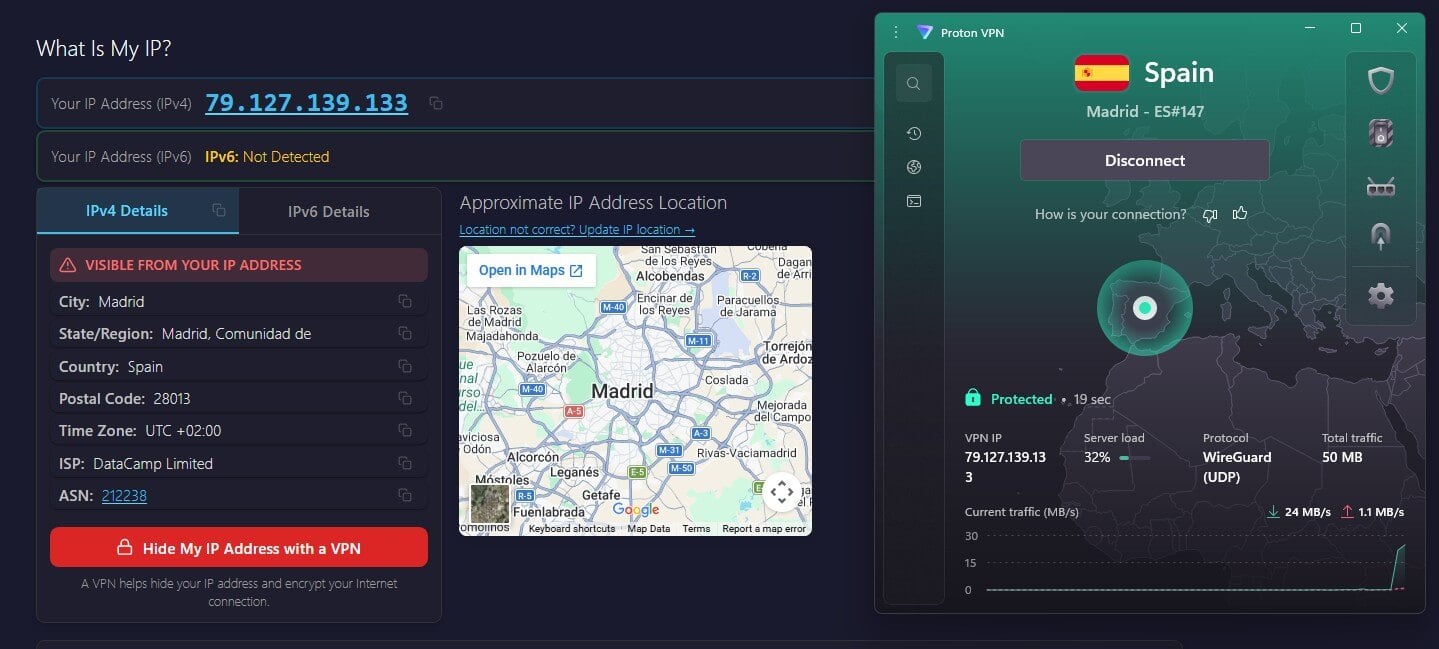Rate the connection with thumbs up
The height and width of the screenshot is (649, 1439).
(1240, 213)
